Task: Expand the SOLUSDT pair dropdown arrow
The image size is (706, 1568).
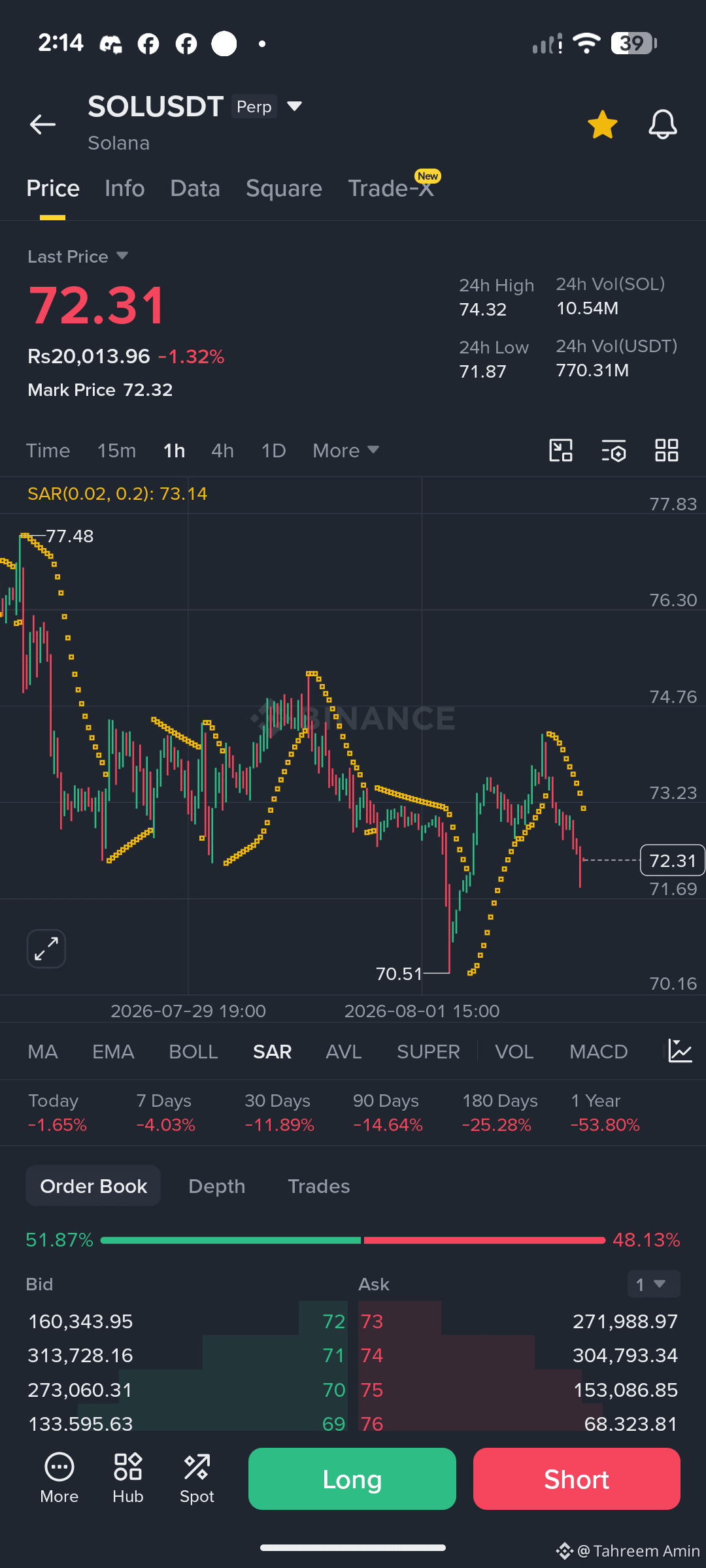Action: [295, 106]
